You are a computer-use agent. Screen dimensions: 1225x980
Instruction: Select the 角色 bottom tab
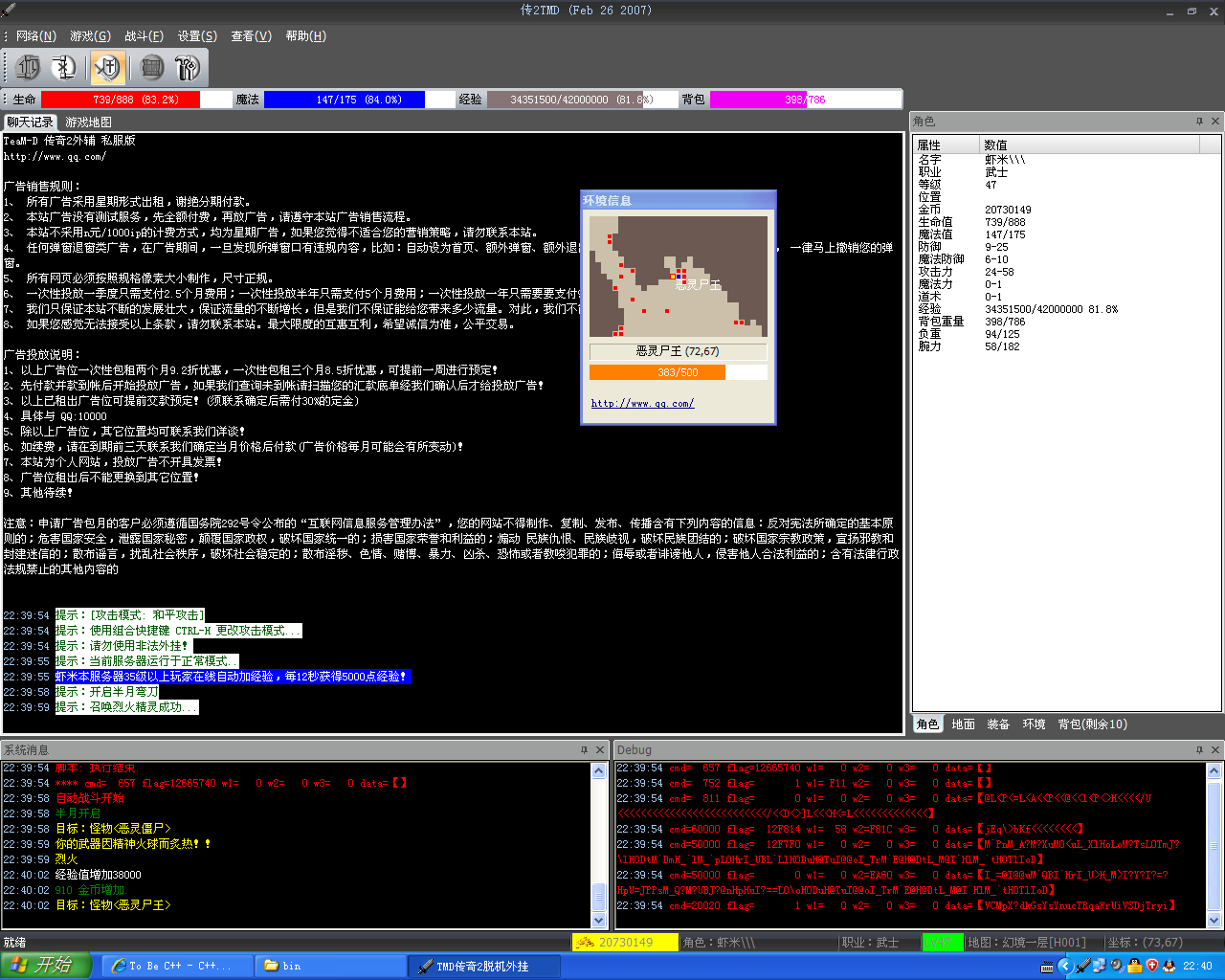pos(927,724)
